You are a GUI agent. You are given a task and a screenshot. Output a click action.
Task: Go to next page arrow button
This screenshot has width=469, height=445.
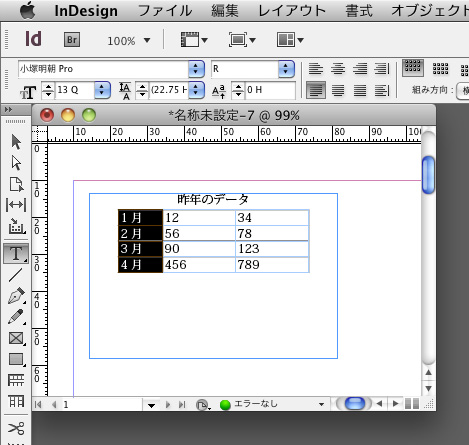tap(168, 404)
